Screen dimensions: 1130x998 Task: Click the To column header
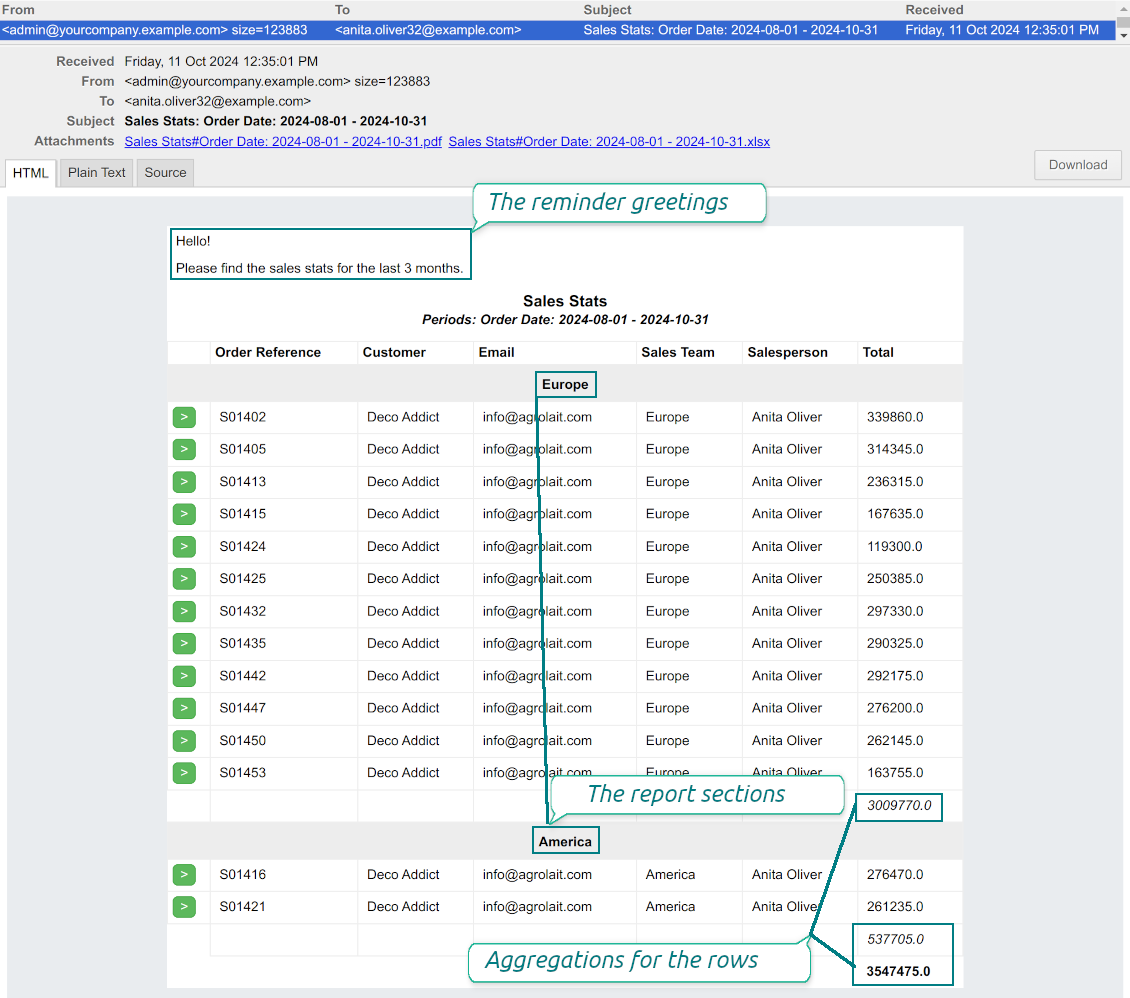click(x=342, y=10)
